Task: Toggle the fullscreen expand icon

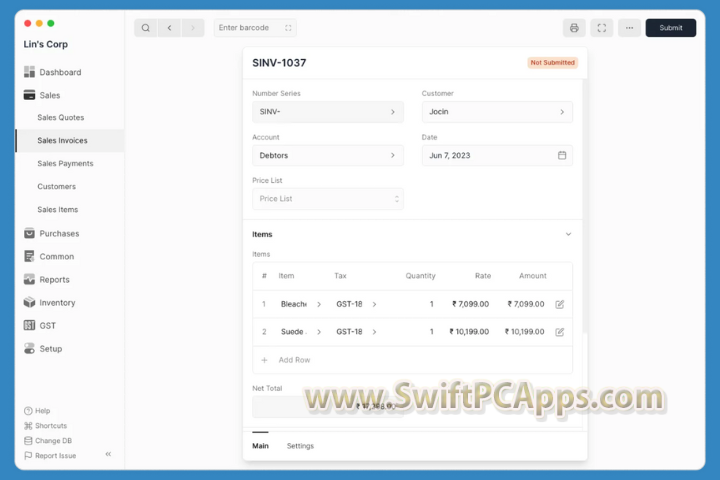Action: [x=602, y=28]
